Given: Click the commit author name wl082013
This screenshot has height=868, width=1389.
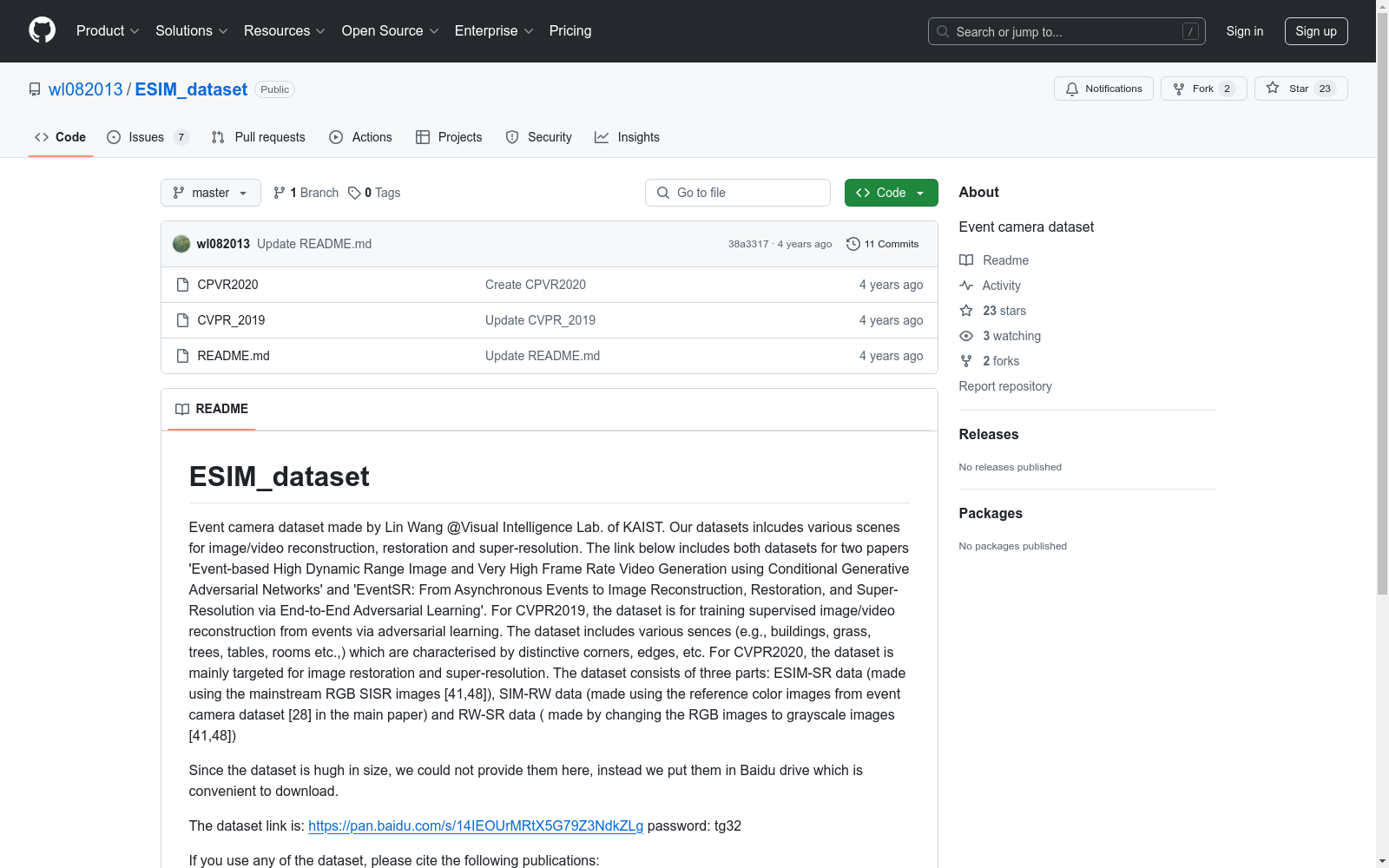Looking at the screenshot, I should [x=223, y=244].
